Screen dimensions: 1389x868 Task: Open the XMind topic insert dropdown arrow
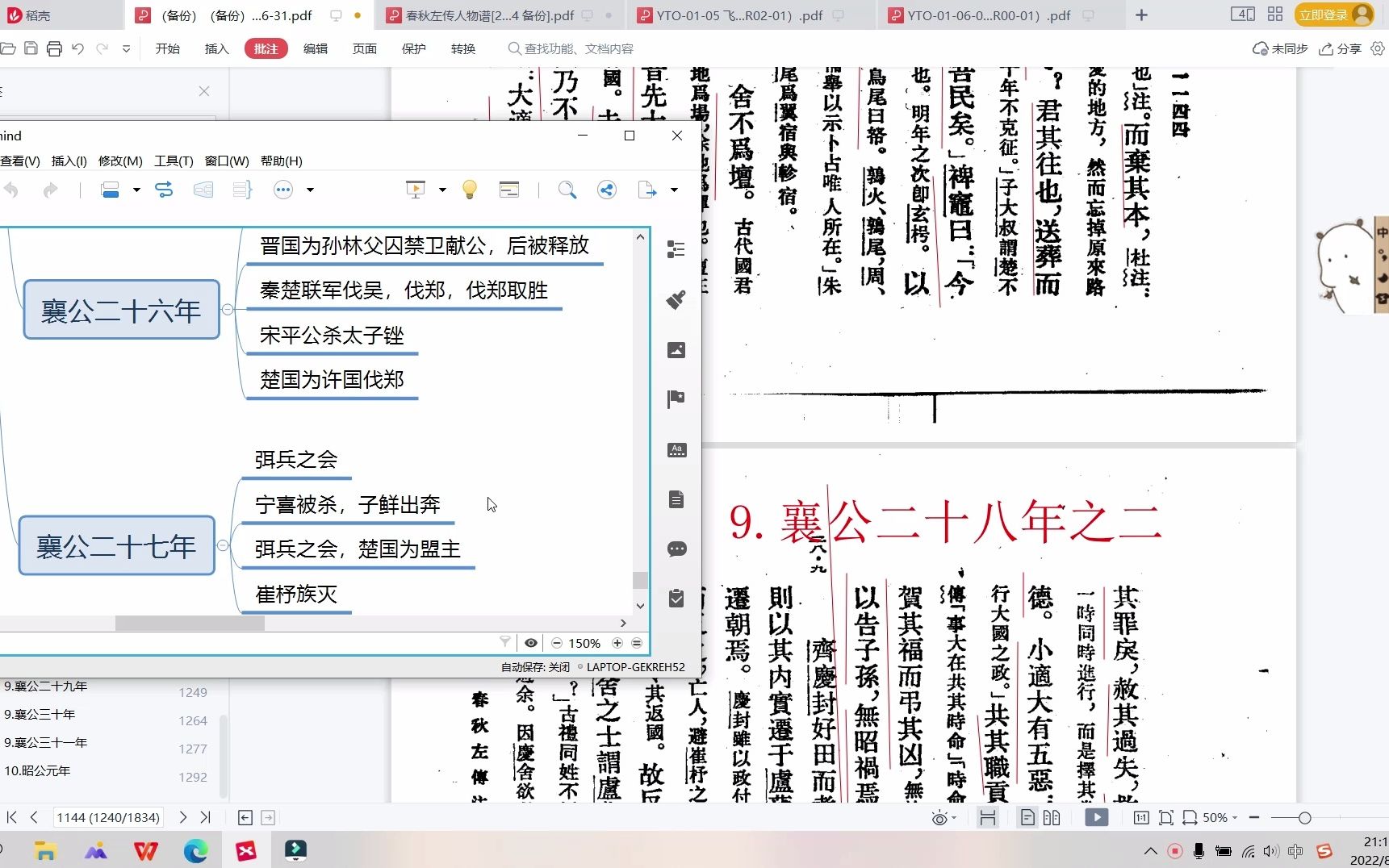tap(136, 190)
